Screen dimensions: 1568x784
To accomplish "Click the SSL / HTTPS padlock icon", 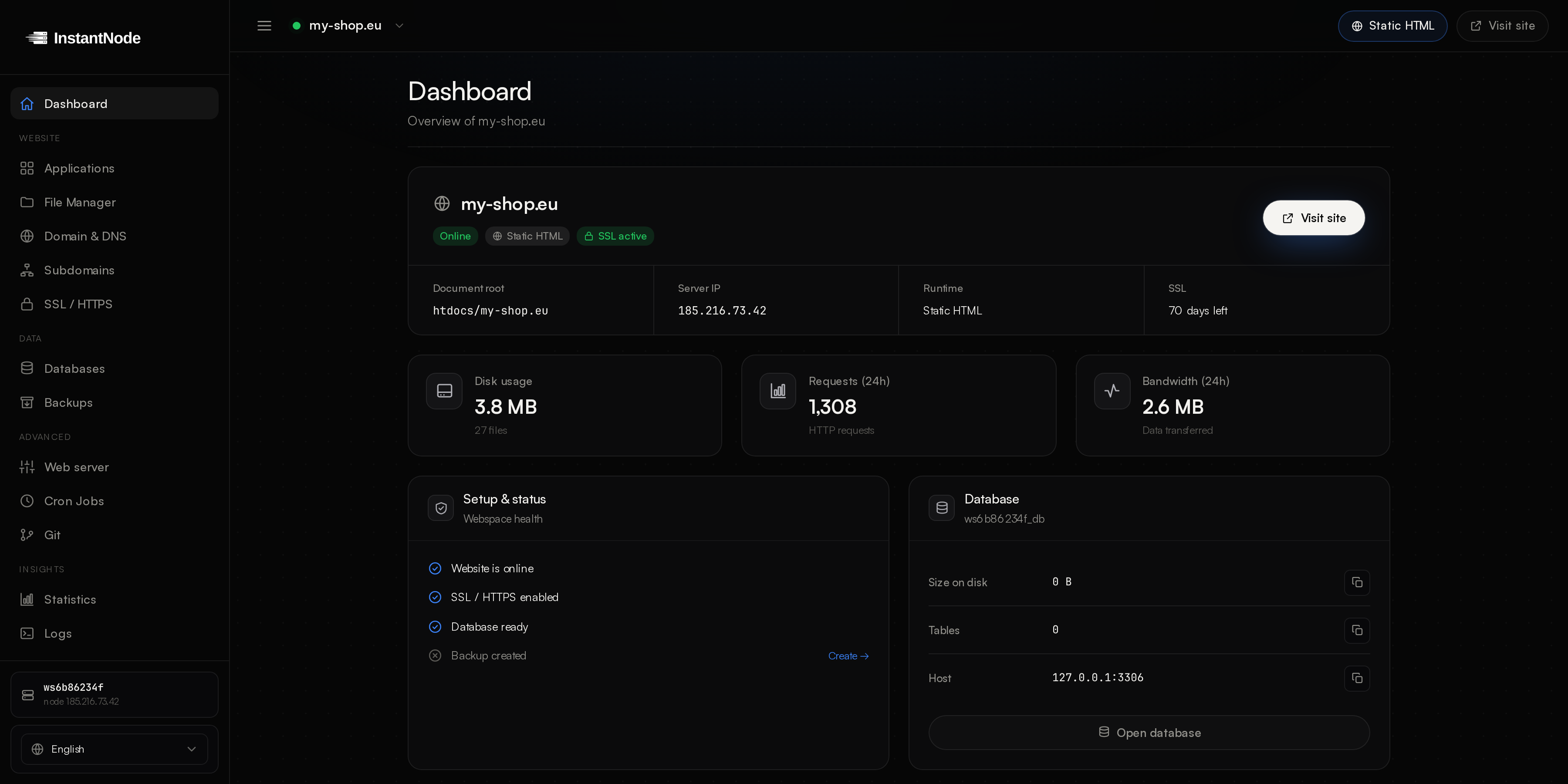I will (27, 304).
